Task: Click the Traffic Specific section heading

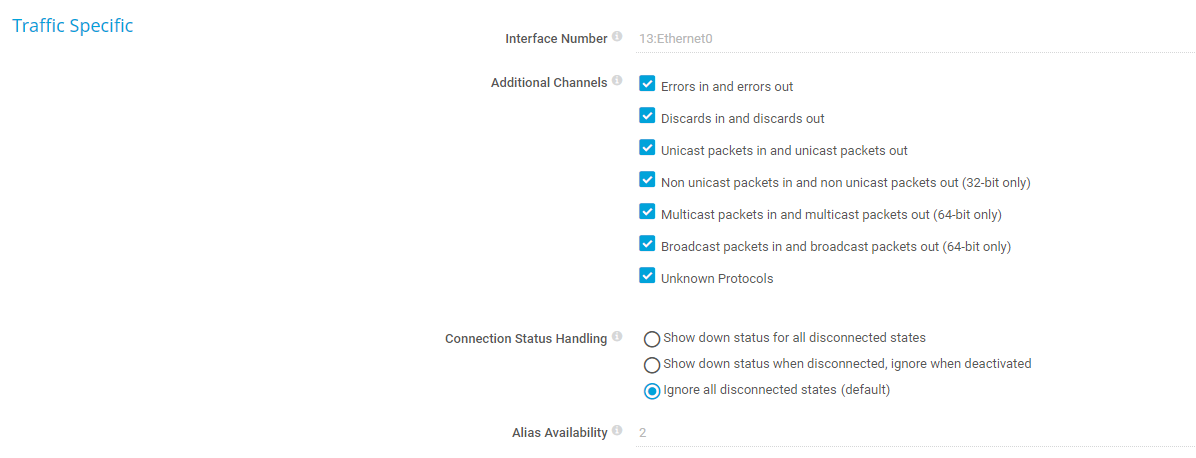Action: point(72,26)
